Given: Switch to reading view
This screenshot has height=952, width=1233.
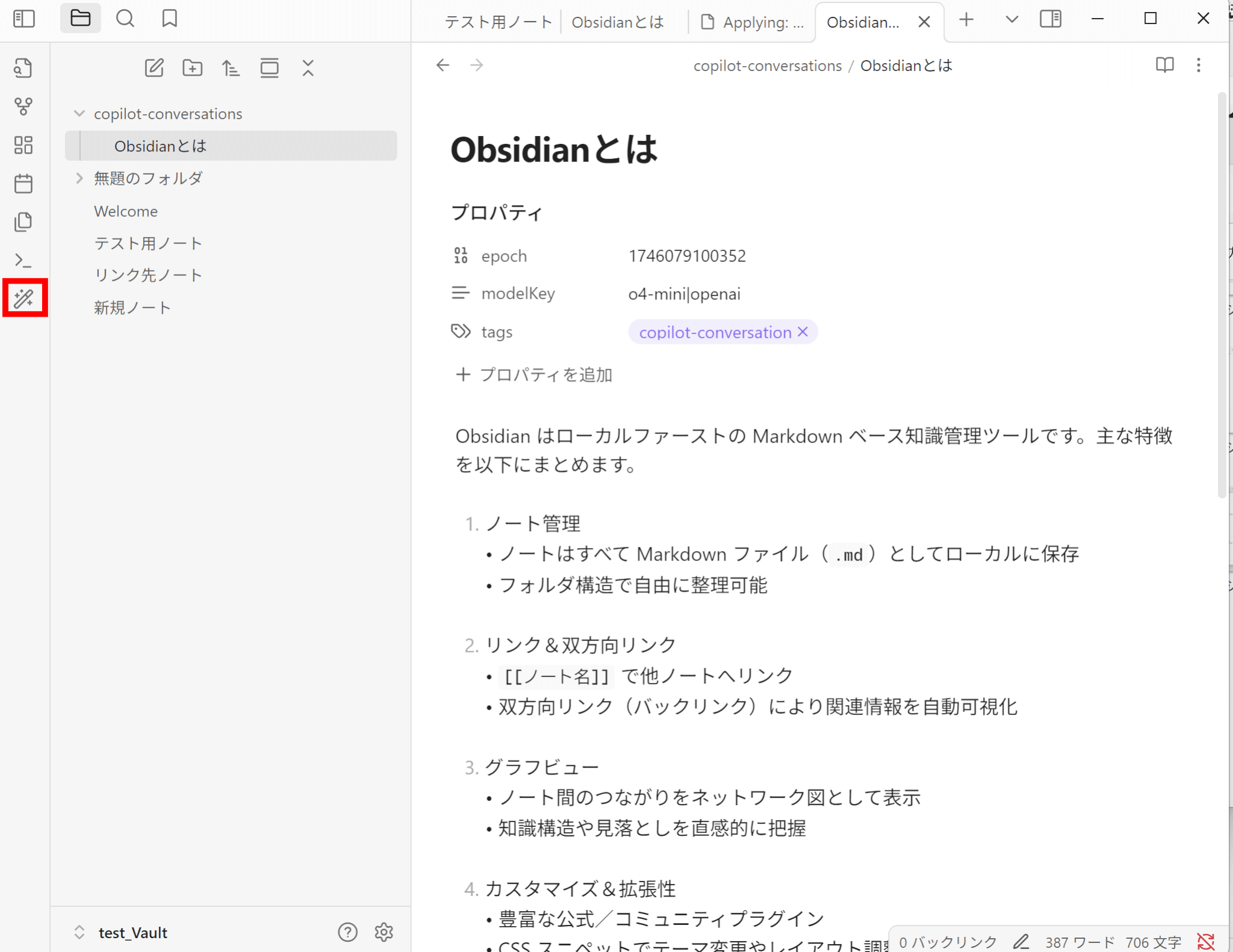Looking at the screenshot, I should (1165, 65).
